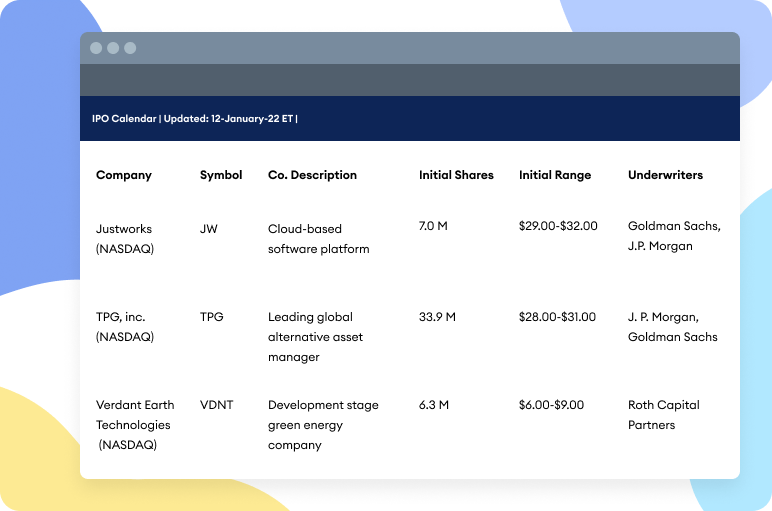Image resolution: width=772 pixels, height=511 pixels.
Task: Open the Verdant Earth Technologies company entry
Action: tap(135, 425)
